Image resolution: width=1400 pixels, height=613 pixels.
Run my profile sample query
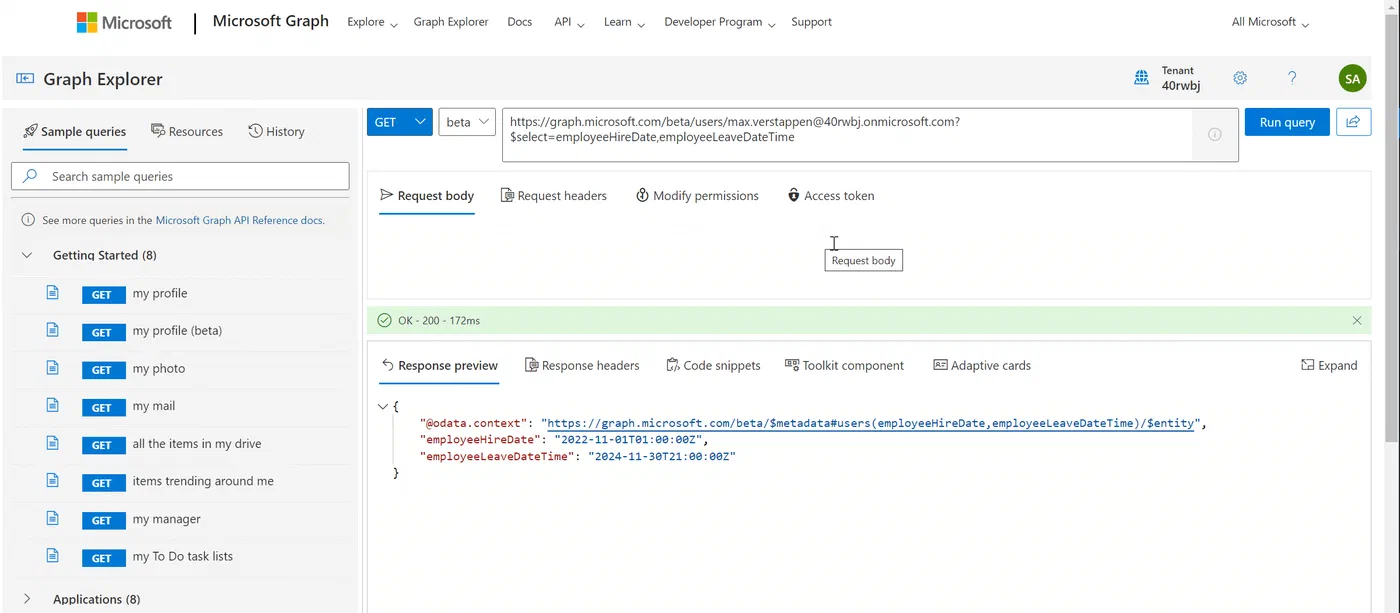click(x=160, y=293)
